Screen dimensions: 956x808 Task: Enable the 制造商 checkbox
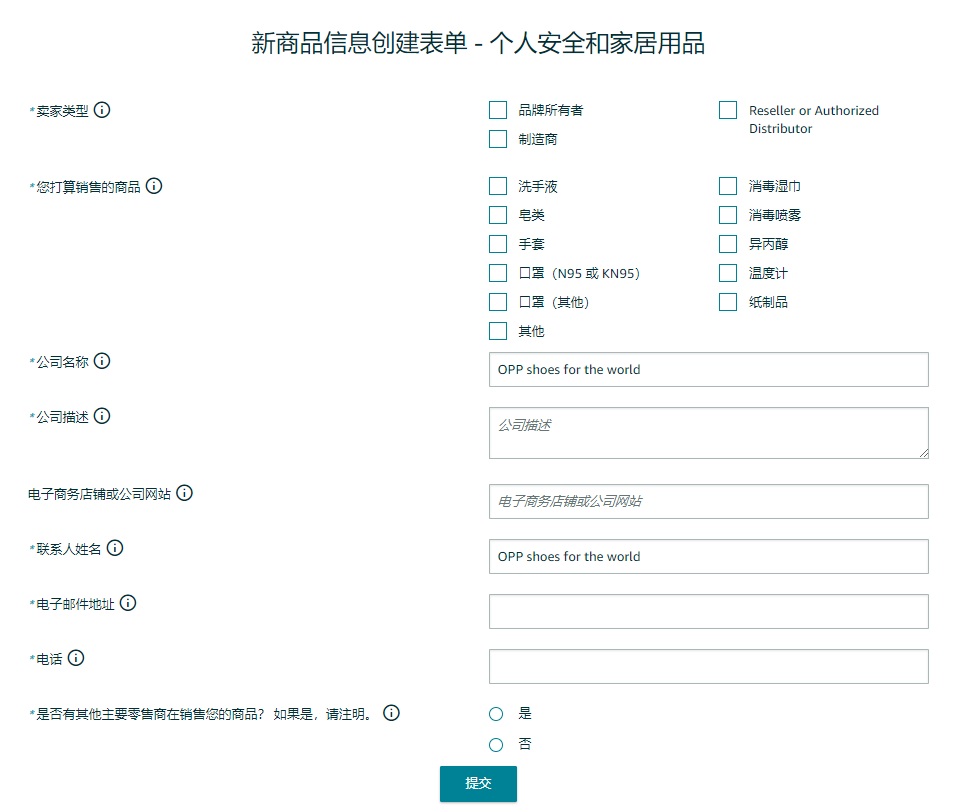pos(497,139)
